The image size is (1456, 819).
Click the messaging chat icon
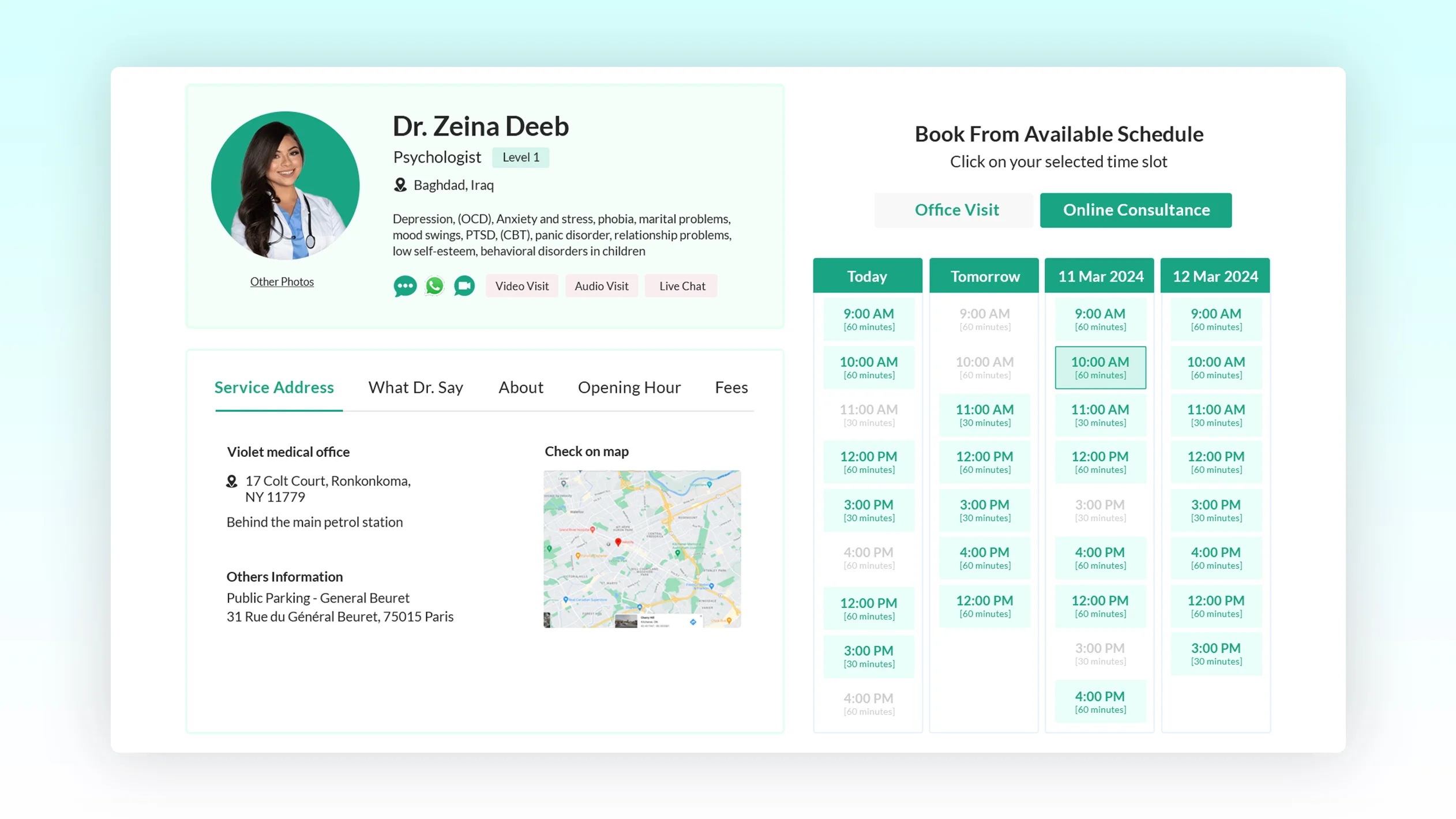[405, 286]
